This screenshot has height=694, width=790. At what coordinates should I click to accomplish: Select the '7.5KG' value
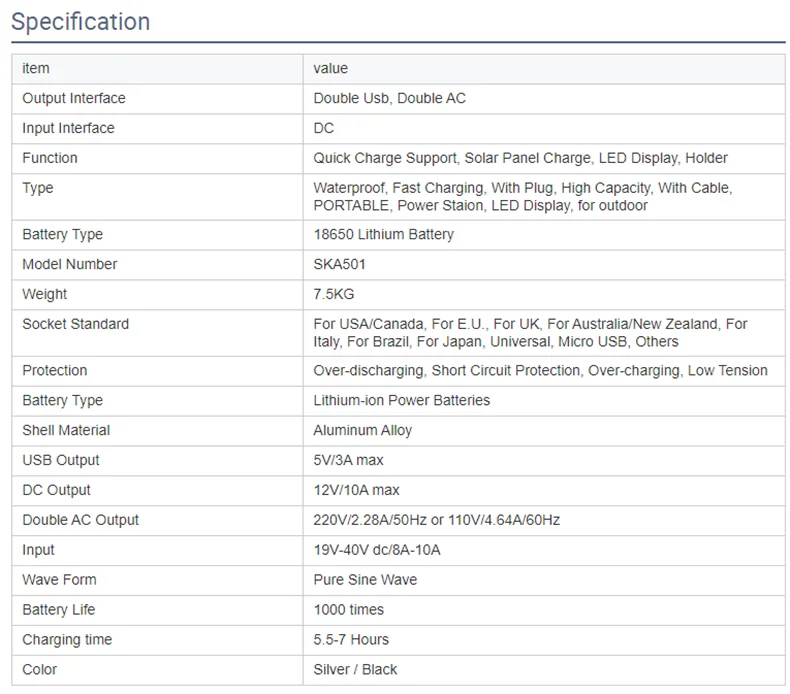point(334,294)
